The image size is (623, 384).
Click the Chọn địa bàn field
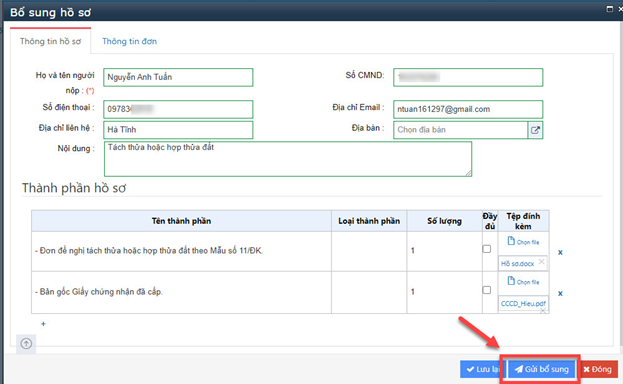(460, 130)
